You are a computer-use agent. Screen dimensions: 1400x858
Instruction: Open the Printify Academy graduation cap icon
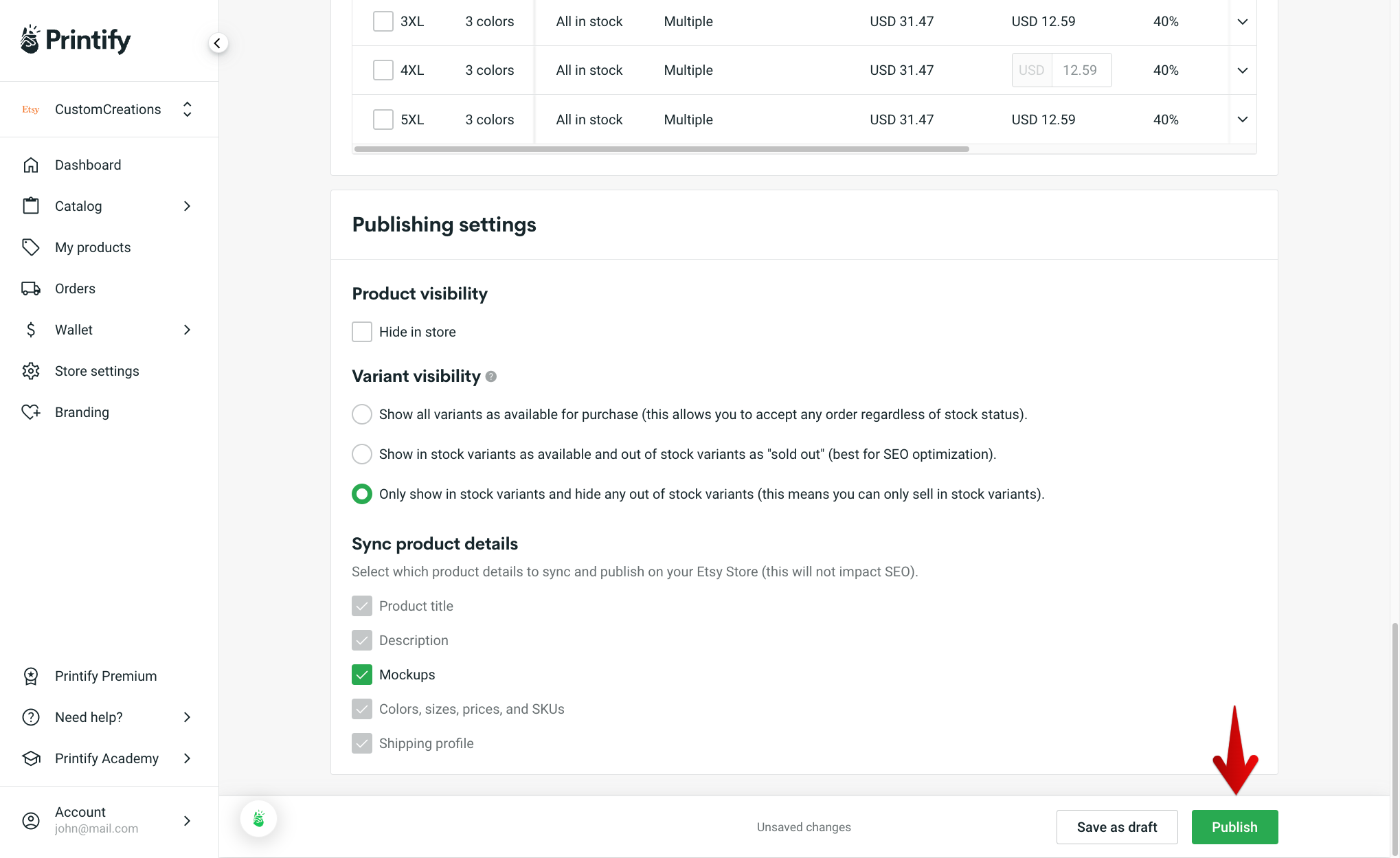[31, 758]
